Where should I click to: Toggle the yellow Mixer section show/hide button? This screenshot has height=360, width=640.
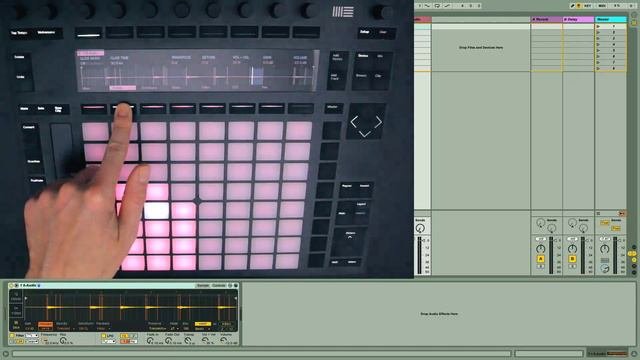point(634,260)
